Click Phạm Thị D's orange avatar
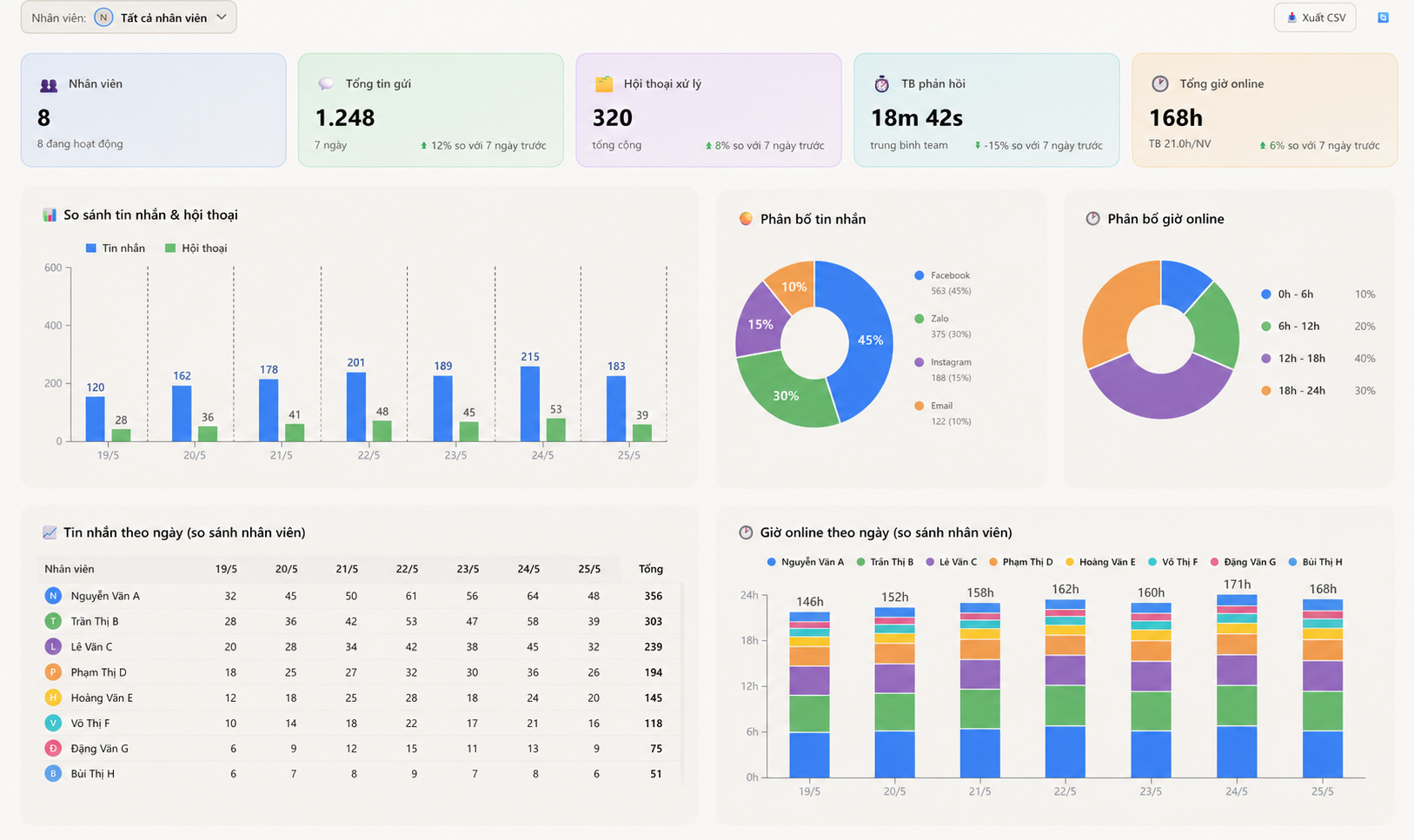 pyautogui.click(x=53, y=672)
